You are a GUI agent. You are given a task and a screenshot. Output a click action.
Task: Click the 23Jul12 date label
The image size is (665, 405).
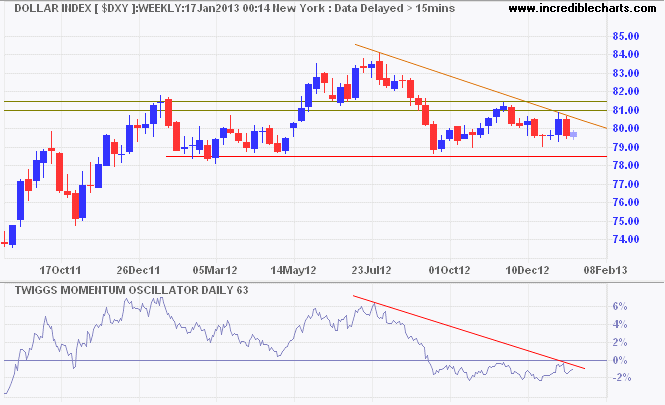tap(371, 270)
